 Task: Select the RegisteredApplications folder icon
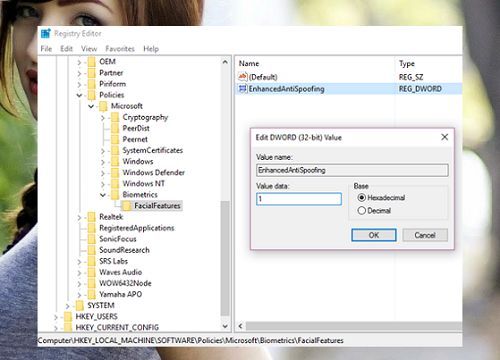[91, 228]
